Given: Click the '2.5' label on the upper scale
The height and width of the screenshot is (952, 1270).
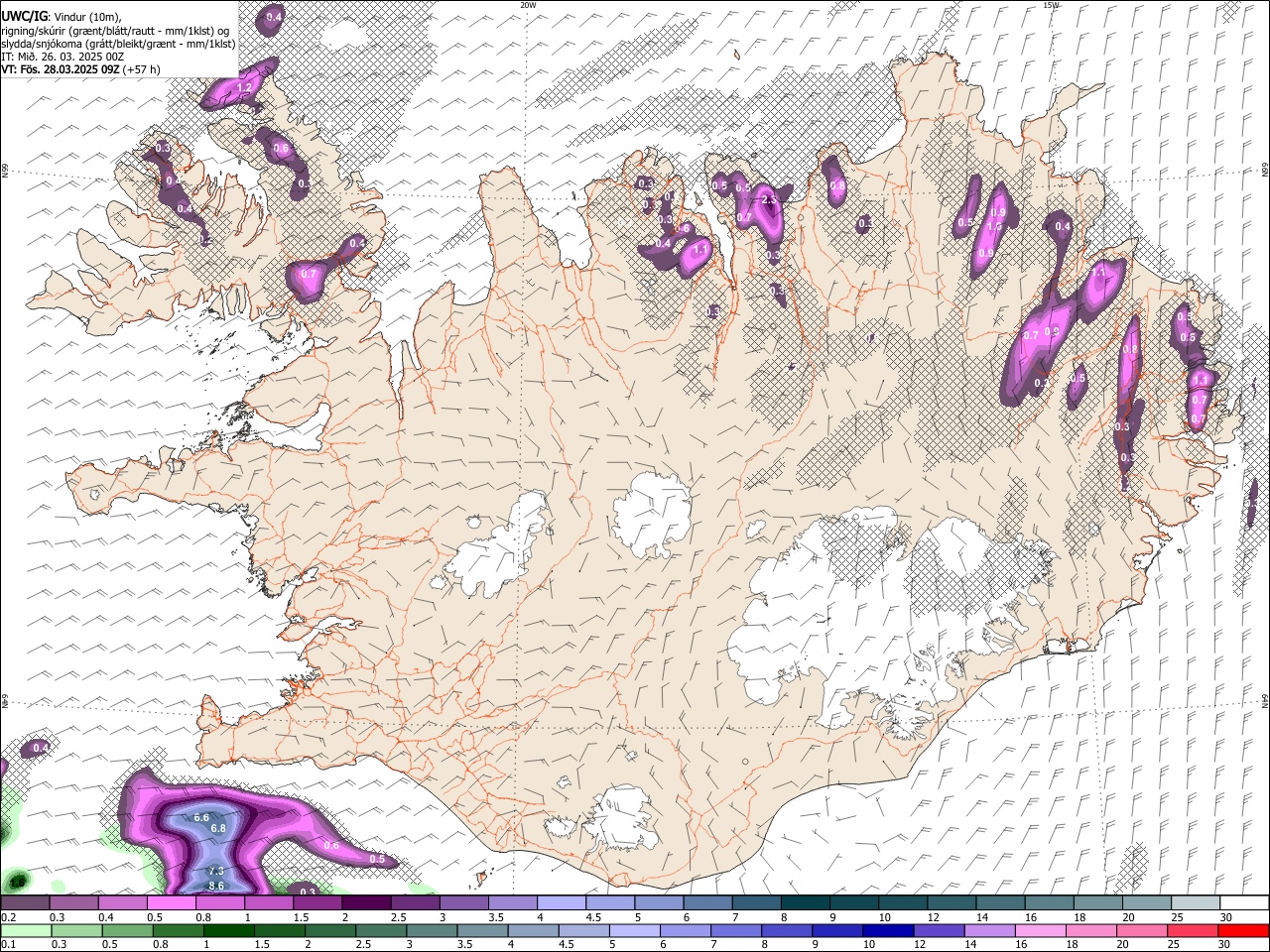Looking at the screenshot, I should [399, 917].
